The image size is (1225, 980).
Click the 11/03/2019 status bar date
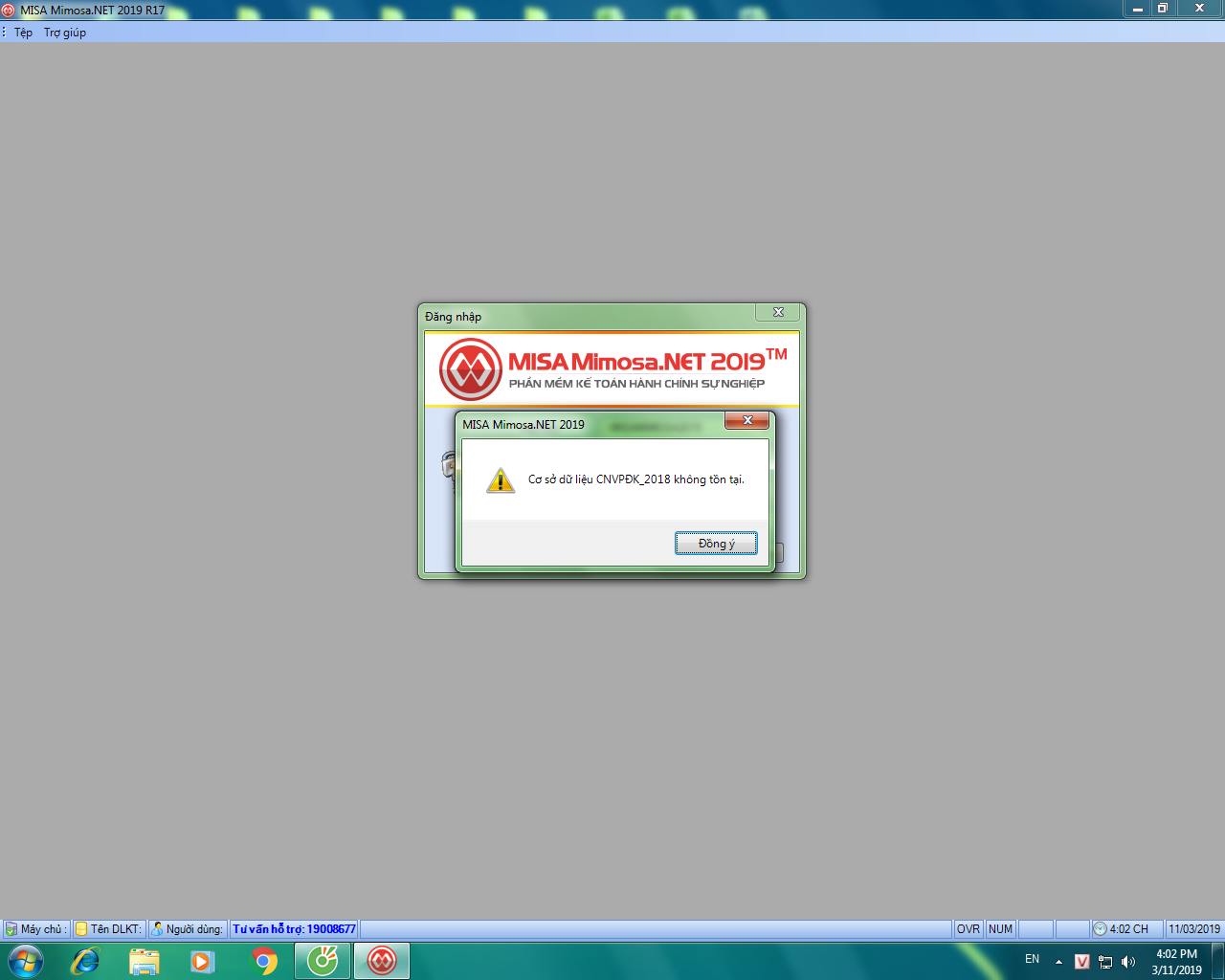pyautogui.click(x=1194, y=929)
